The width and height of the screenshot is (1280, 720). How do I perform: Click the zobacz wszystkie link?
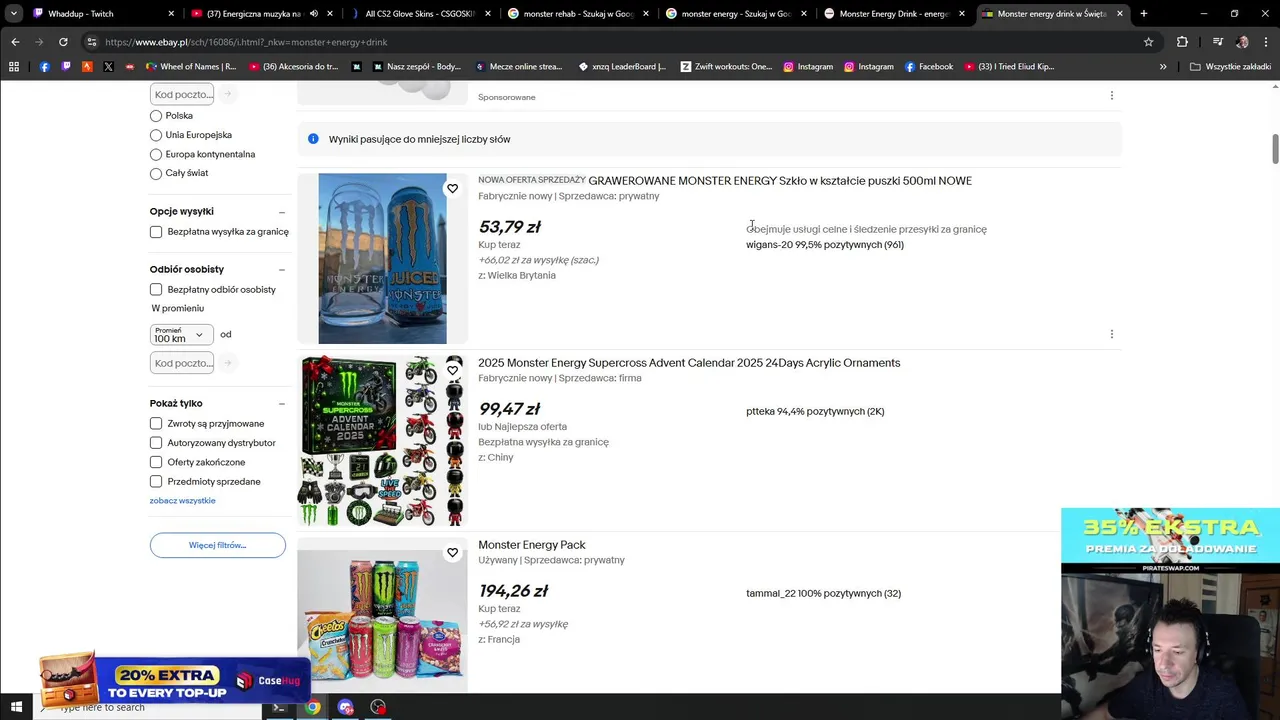(x=182, y=501)
